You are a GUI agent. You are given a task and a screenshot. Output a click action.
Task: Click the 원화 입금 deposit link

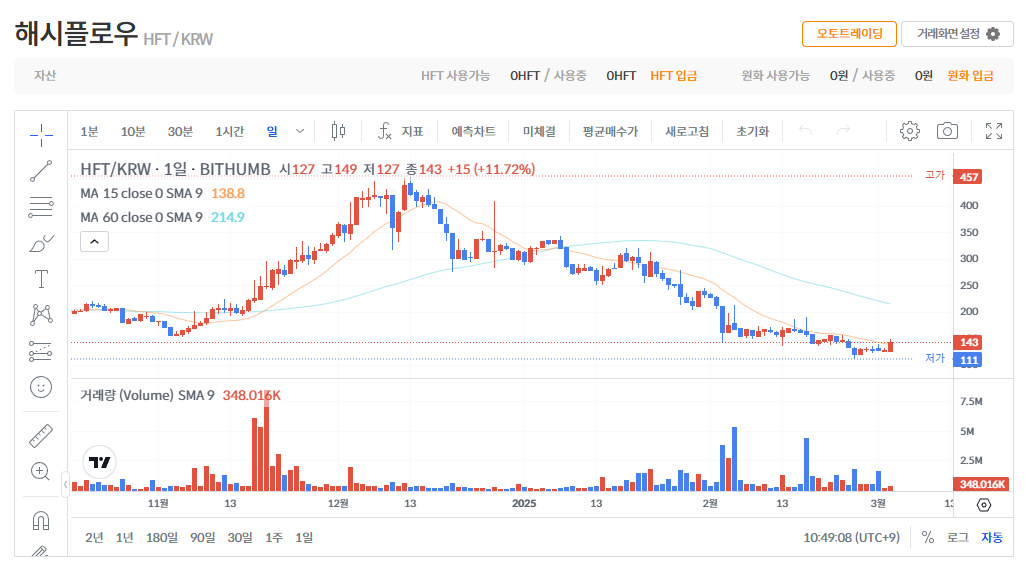[x=970, y=76]
